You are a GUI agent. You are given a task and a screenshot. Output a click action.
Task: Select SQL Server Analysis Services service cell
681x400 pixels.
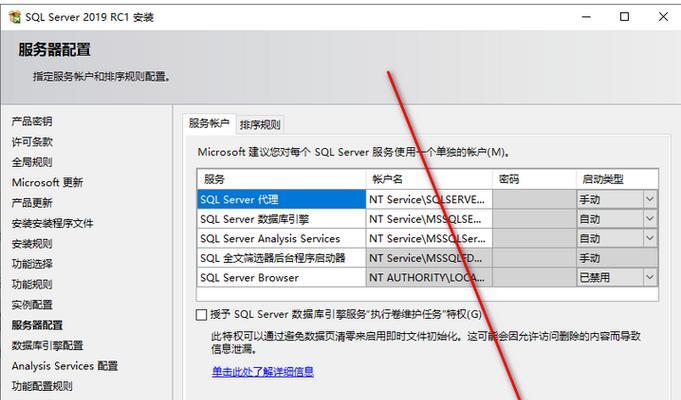(281, 238)
